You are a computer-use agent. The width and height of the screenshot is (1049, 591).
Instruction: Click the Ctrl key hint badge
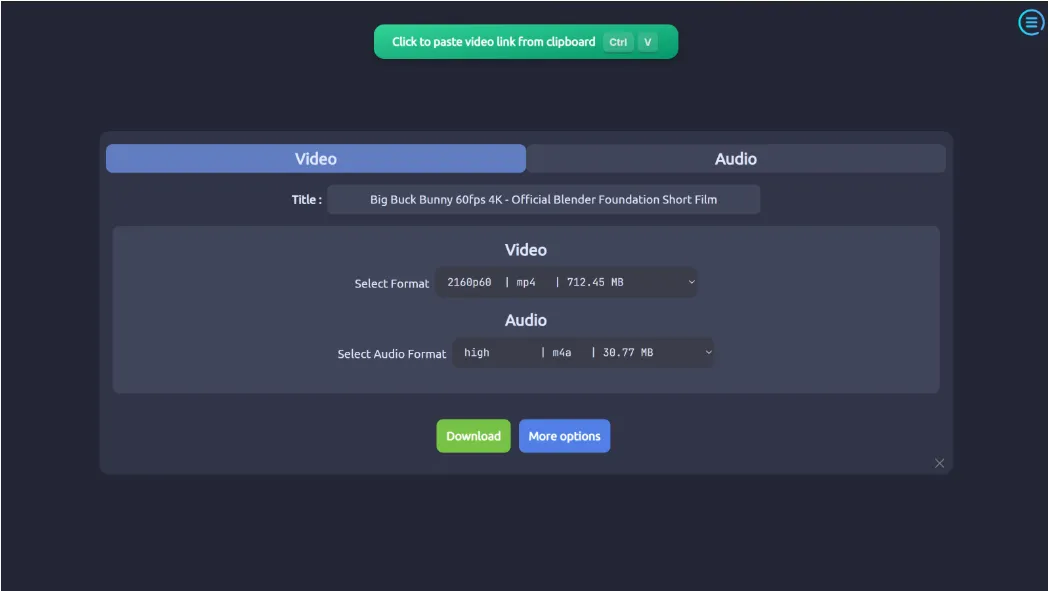tap(618, 42)
